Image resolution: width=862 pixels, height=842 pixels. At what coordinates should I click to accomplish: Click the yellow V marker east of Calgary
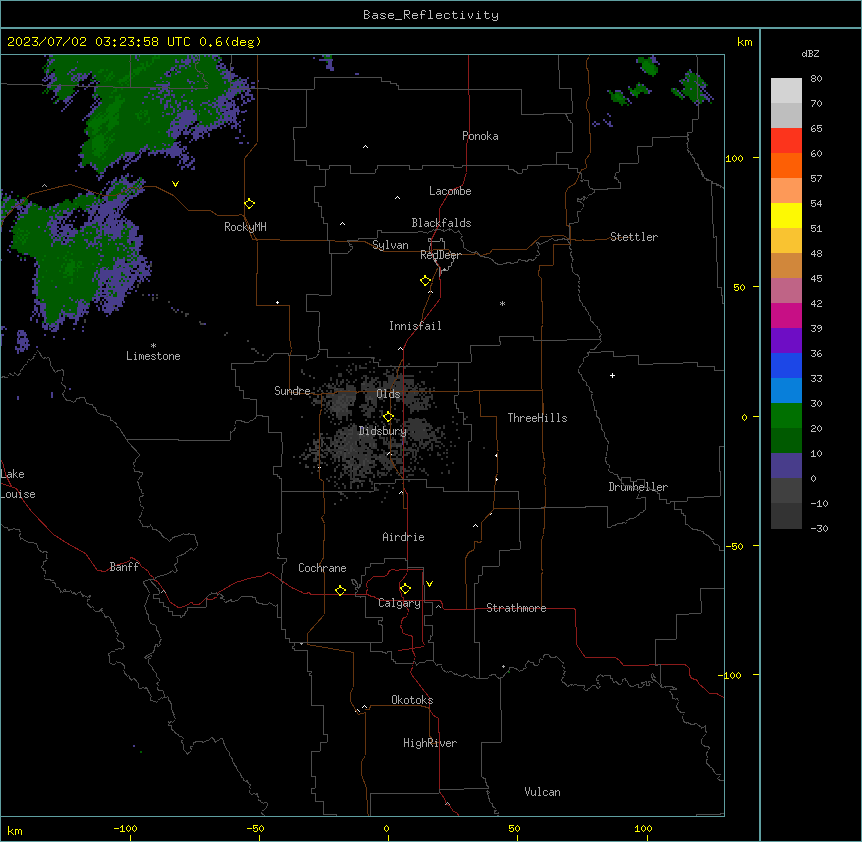pyautogui.click(x=429, y=584)
